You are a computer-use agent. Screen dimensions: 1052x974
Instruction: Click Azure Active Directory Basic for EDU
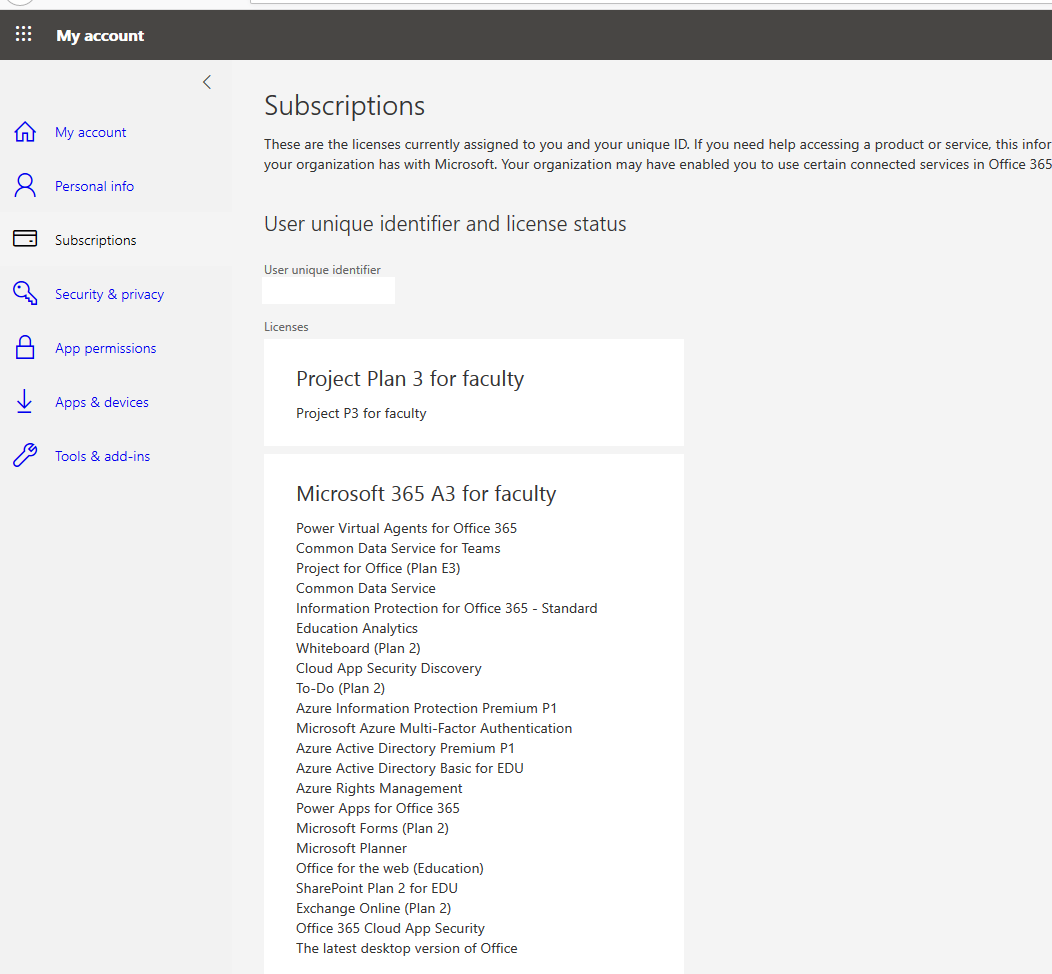(410, 769)
